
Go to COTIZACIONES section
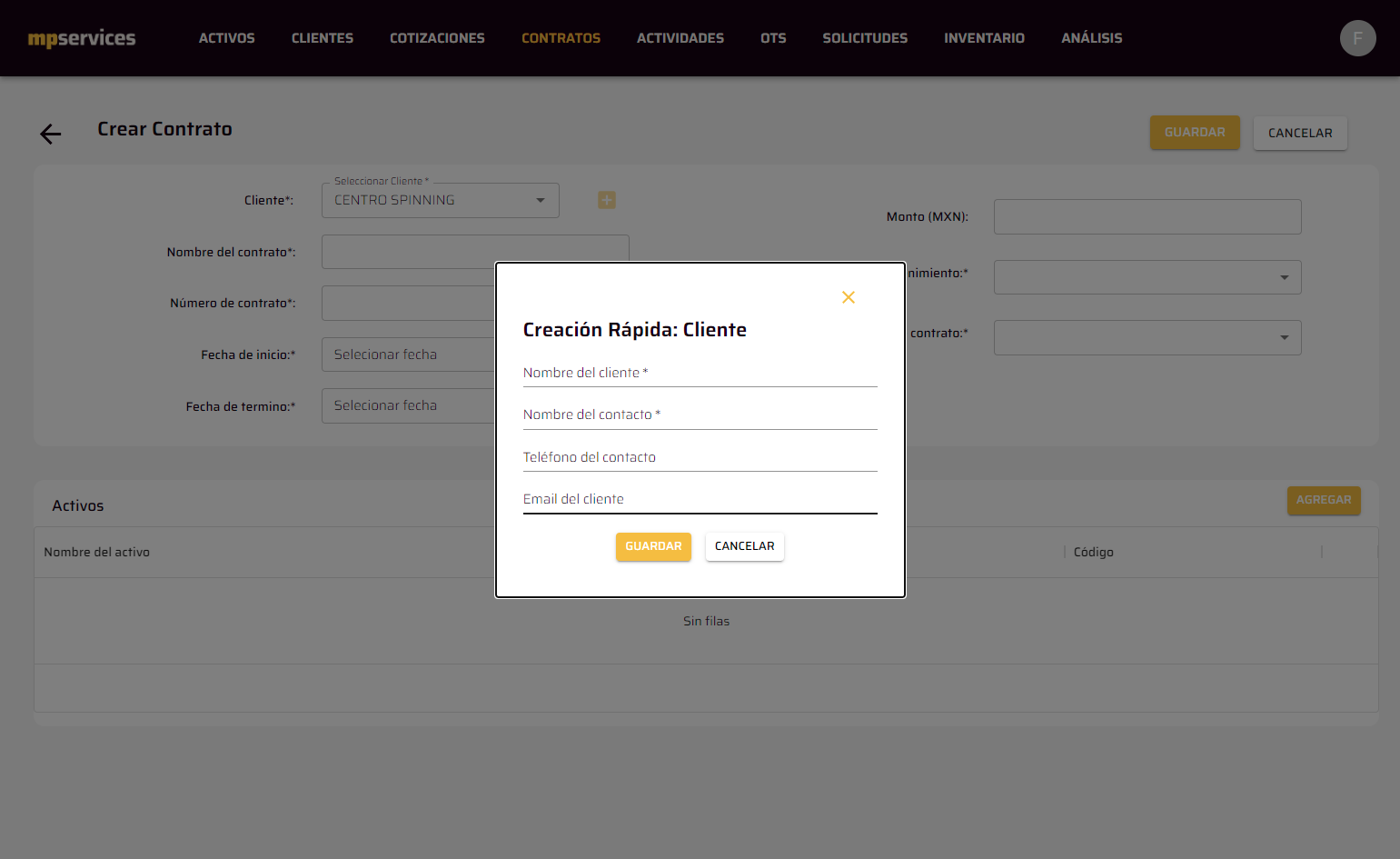tap(437, 38)
